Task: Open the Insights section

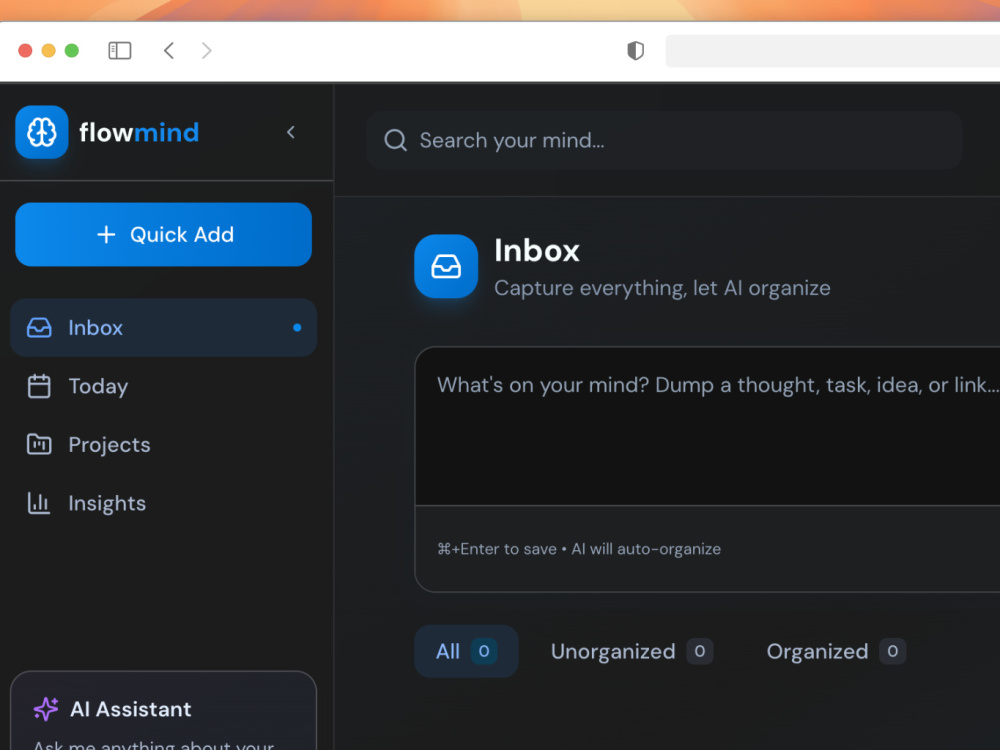Action: (x=163, y=503)
